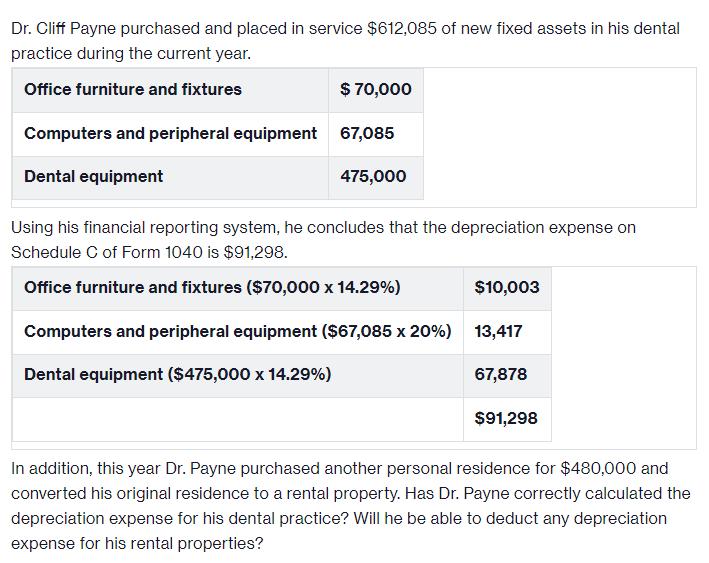Click the $91,298 total cell
The width and height of the screenshot is (709, 563).
tap(506, 418)
